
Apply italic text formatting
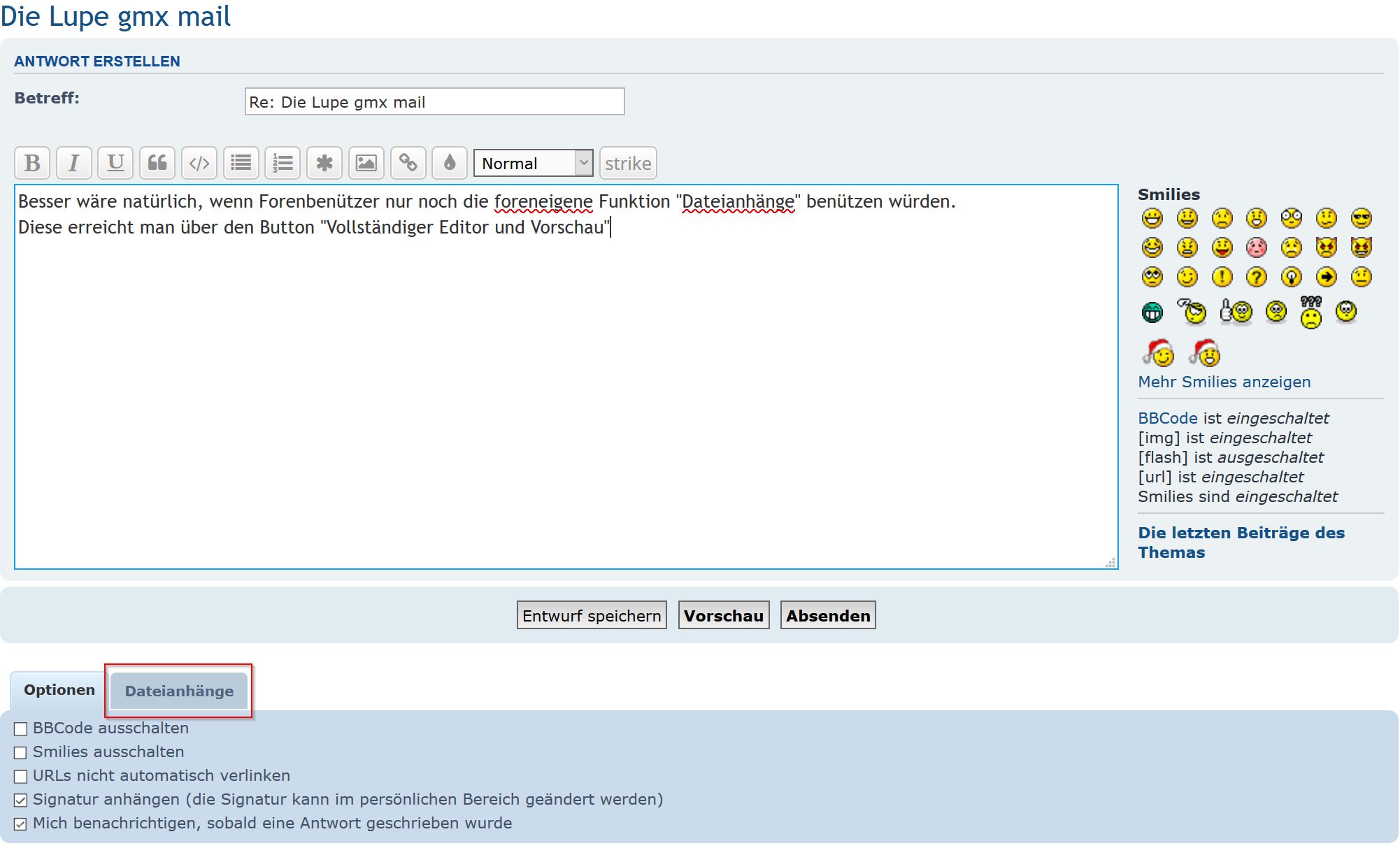click(73, 164)
